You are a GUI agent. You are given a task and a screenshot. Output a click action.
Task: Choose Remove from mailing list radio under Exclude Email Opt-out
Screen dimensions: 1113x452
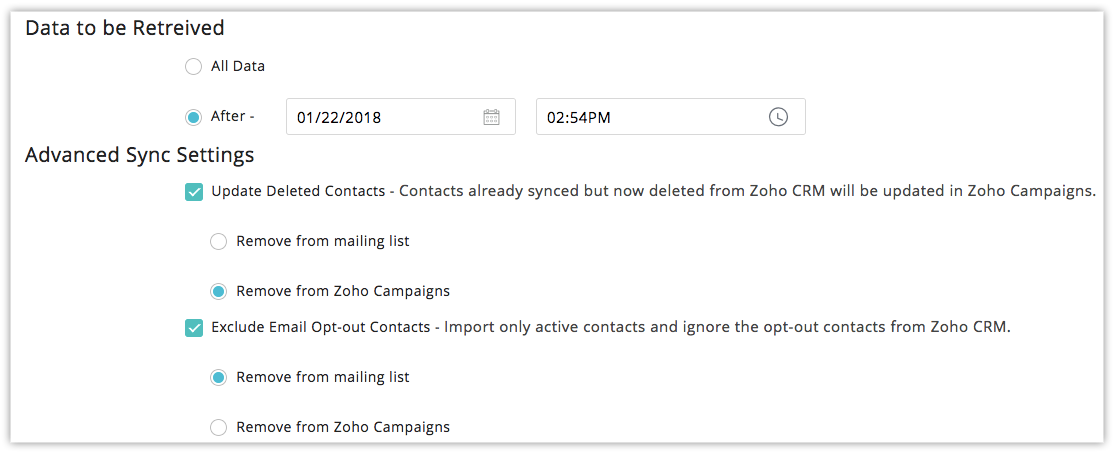click(219, 377)
